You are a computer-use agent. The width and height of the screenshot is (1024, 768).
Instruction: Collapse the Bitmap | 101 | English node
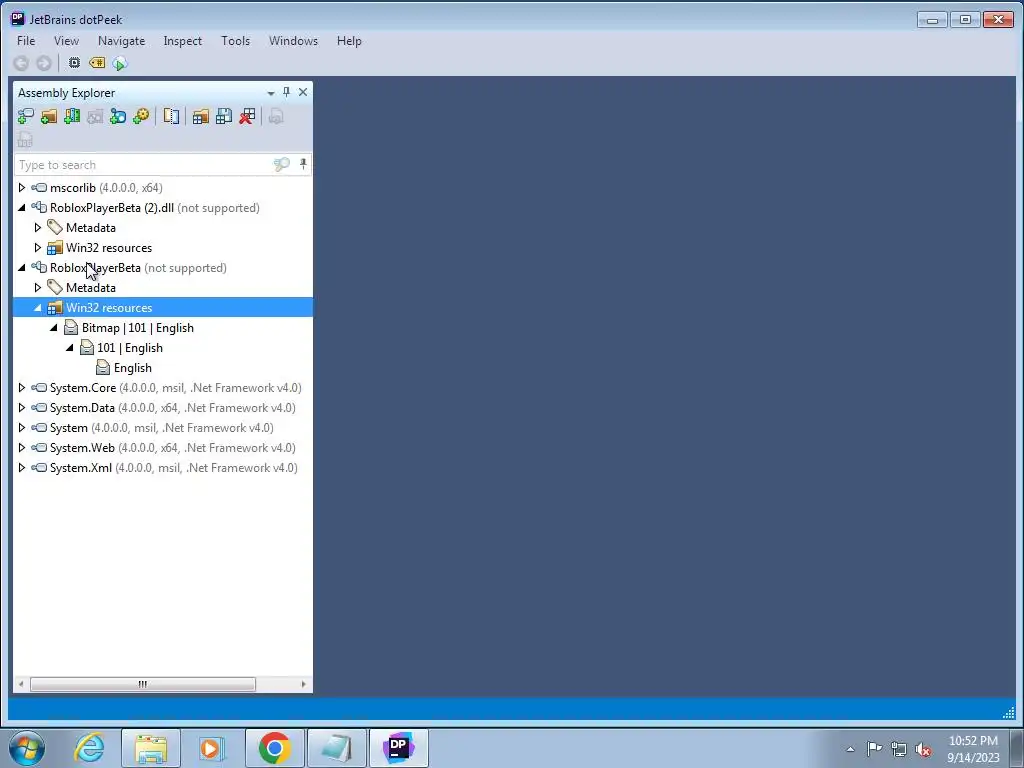click(x=54, y=328)
